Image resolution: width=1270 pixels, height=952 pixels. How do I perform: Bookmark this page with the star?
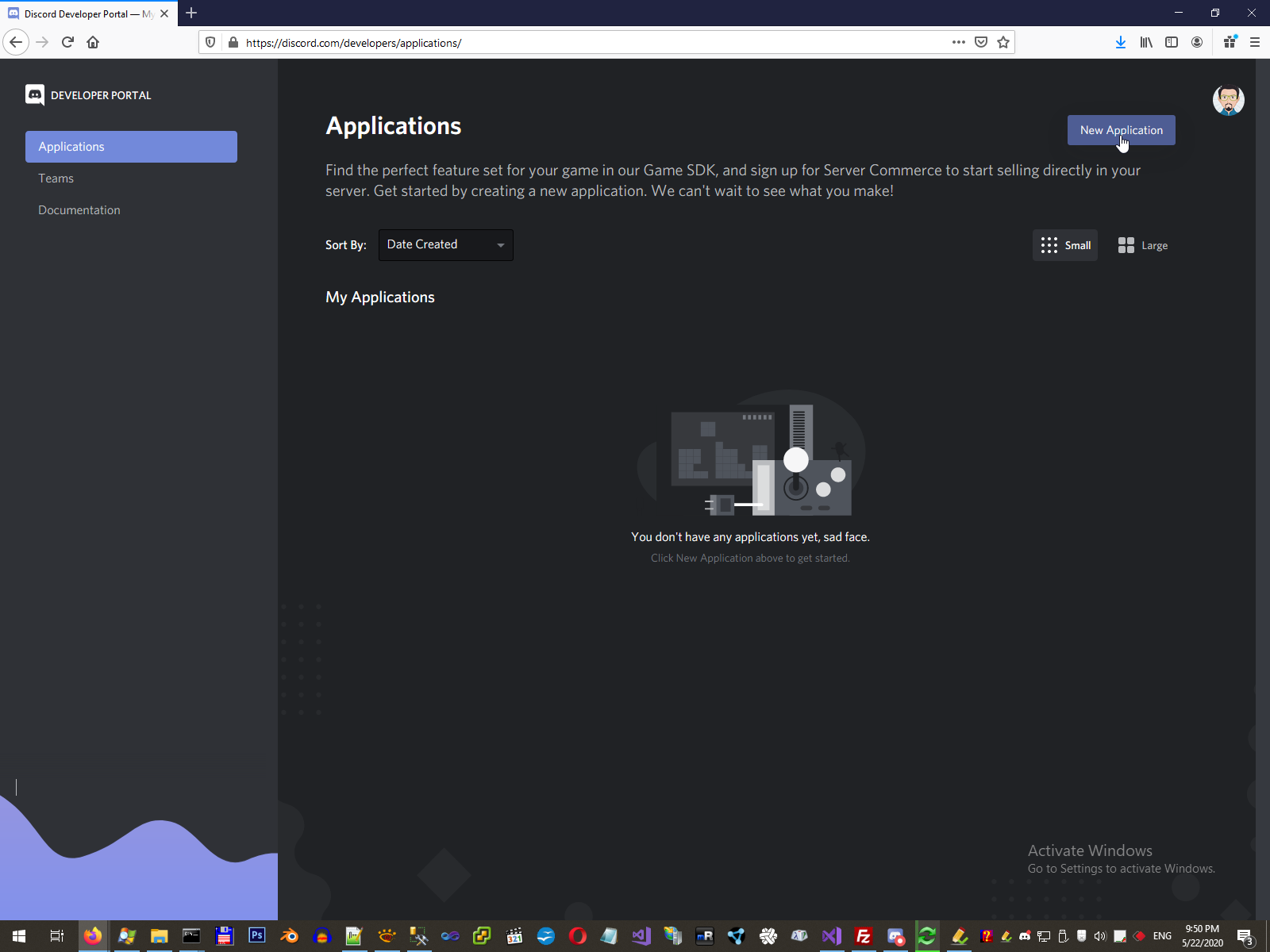[1003, 42]
